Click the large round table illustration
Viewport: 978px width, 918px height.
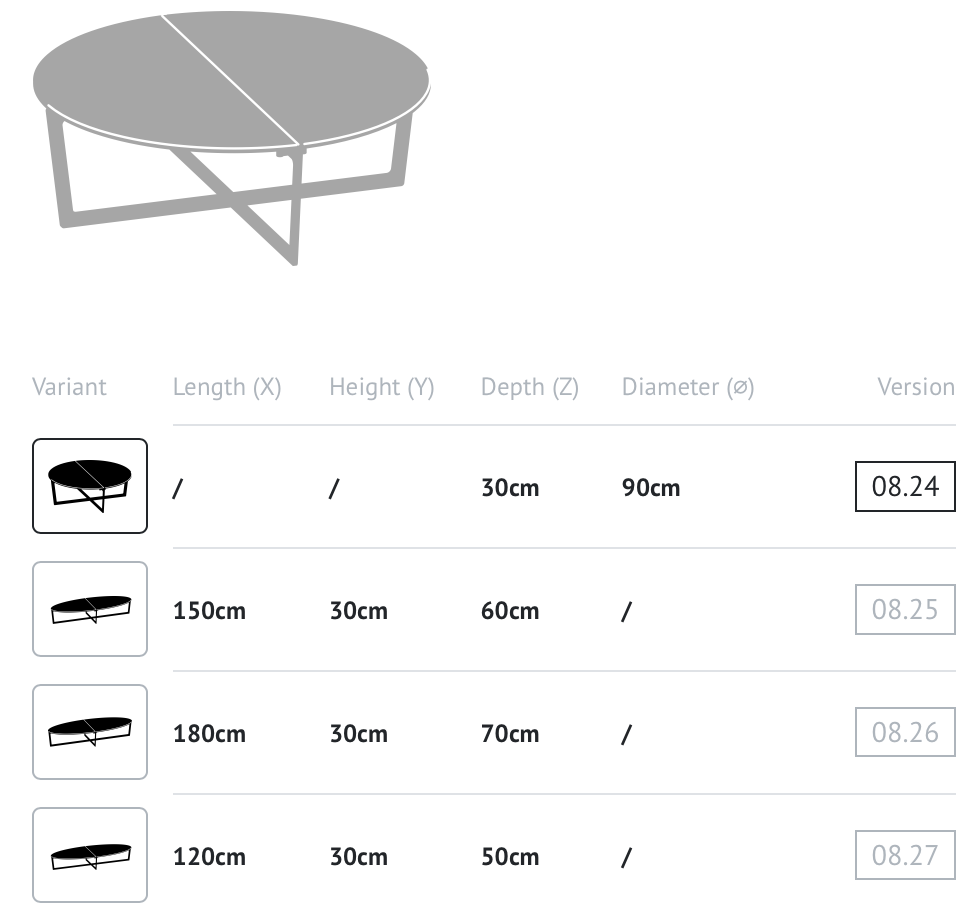click(x=231, y=137)
